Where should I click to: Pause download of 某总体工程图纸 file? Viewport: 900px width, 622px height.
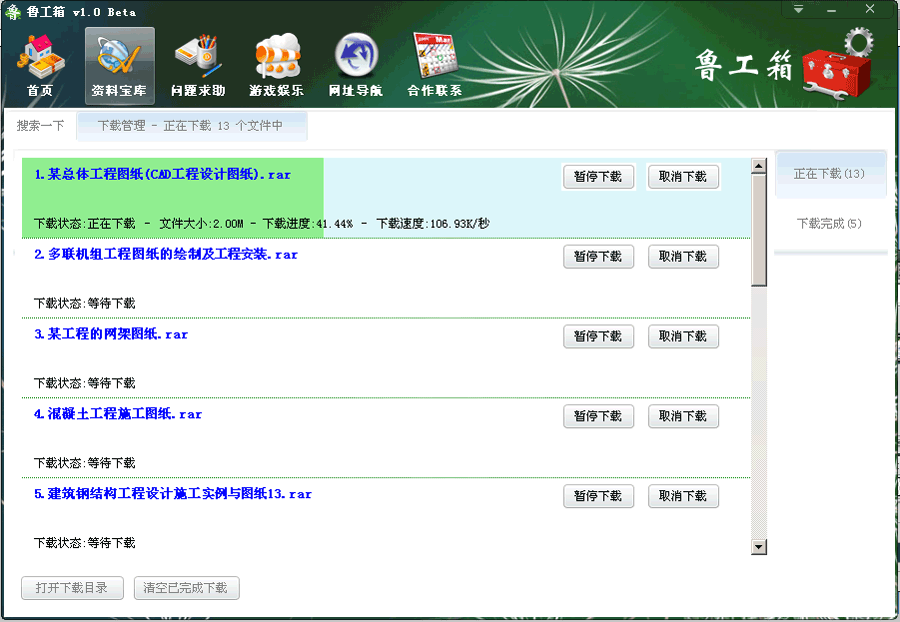(598, 177)
